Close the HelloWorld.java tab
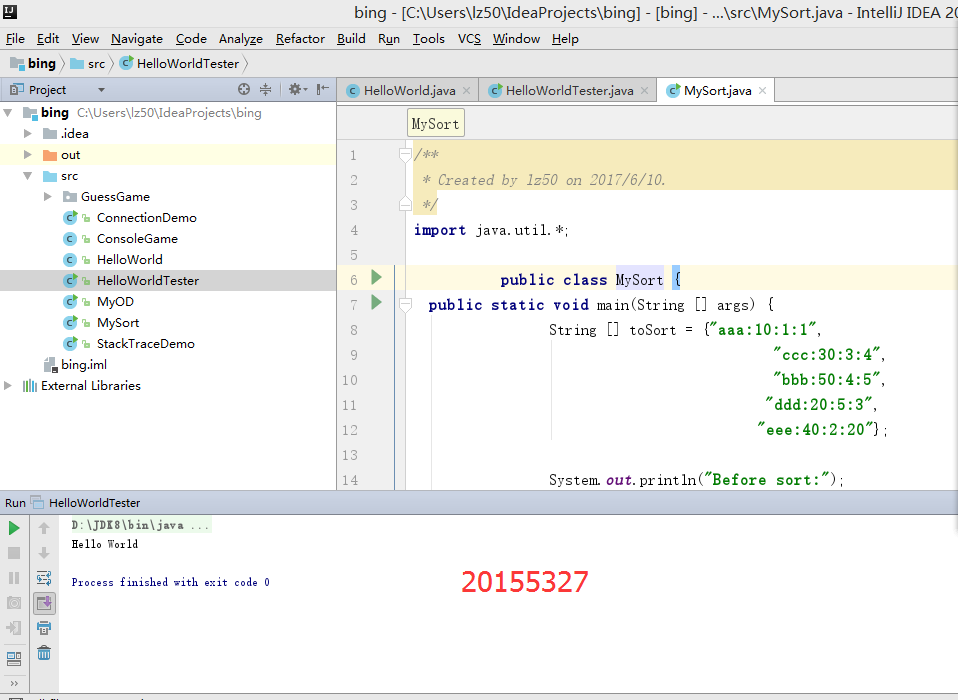This screenshot has height=700, width=958. pos(467,90)
